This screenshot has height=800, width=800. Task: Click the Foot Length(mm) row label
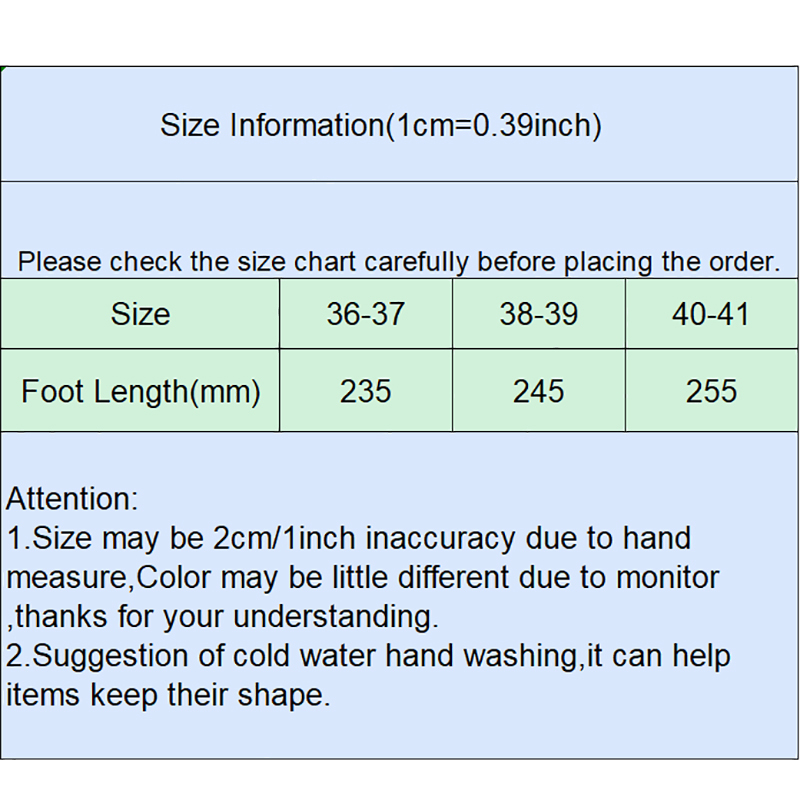click(x=140, y=391)
